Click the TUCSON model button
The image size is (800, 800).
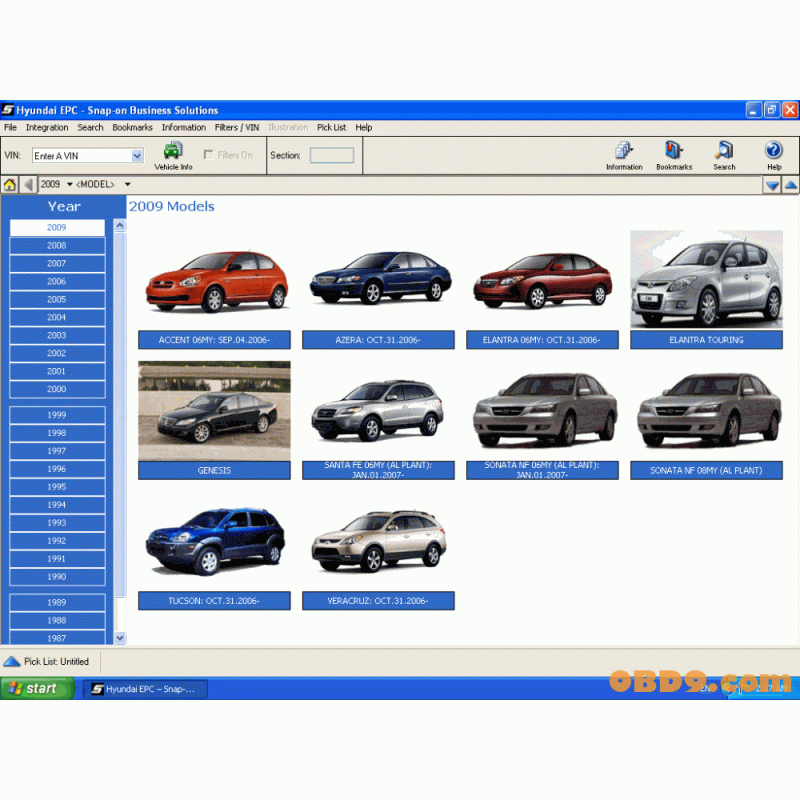click(x=214, y=601)
